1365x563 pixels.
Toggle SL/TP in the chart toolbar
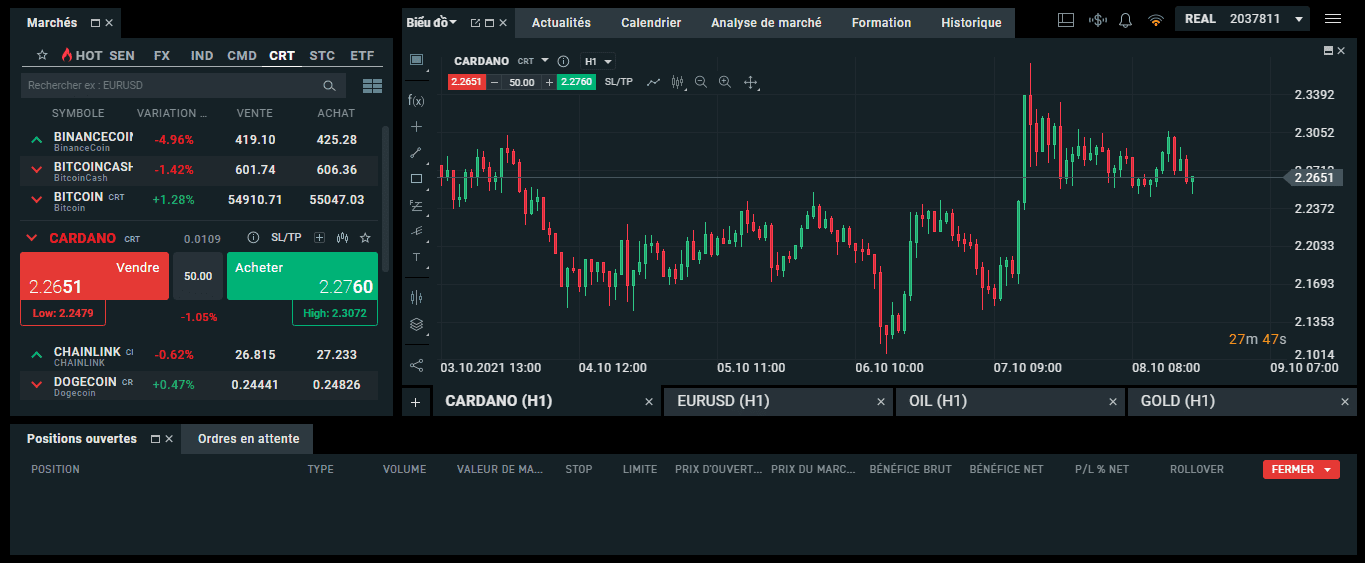619,82
